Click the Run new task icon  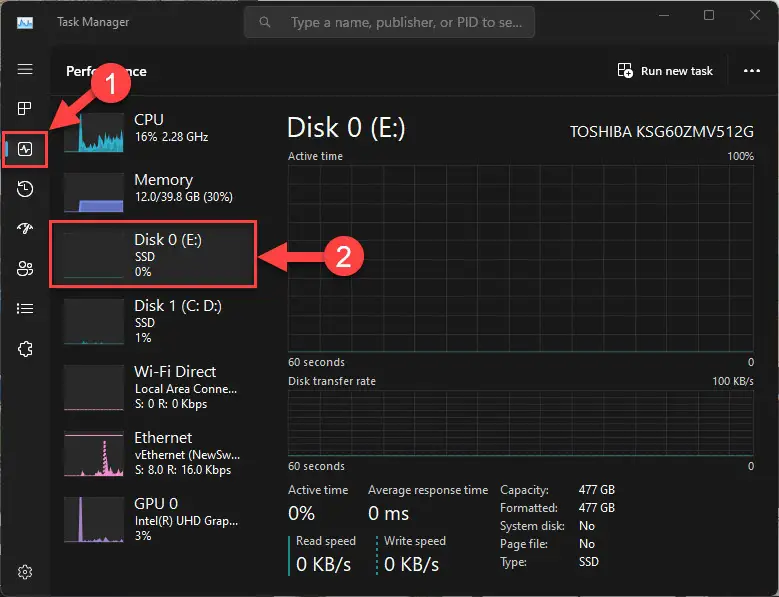tap(625, 71)
